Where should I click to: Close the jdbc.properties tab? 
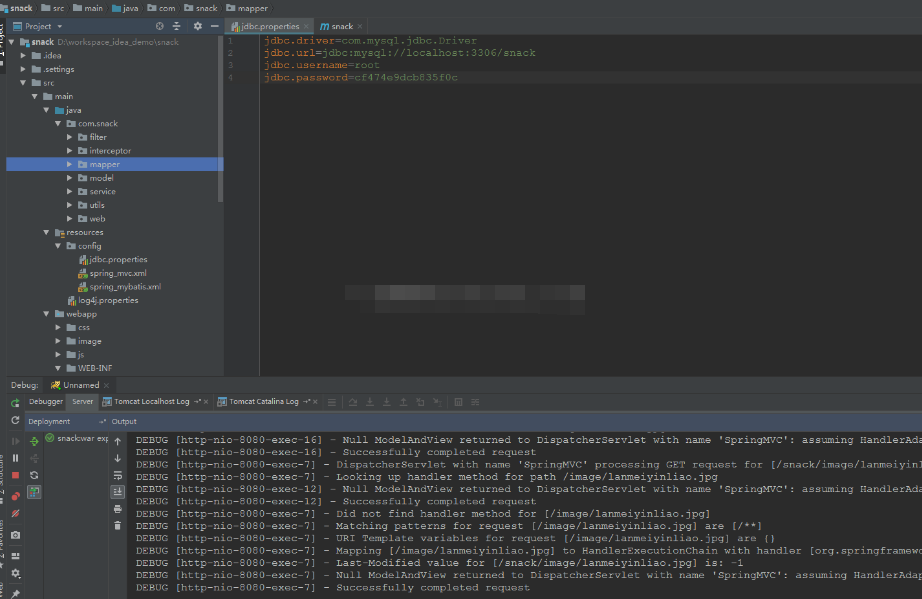tap(306, 26)
